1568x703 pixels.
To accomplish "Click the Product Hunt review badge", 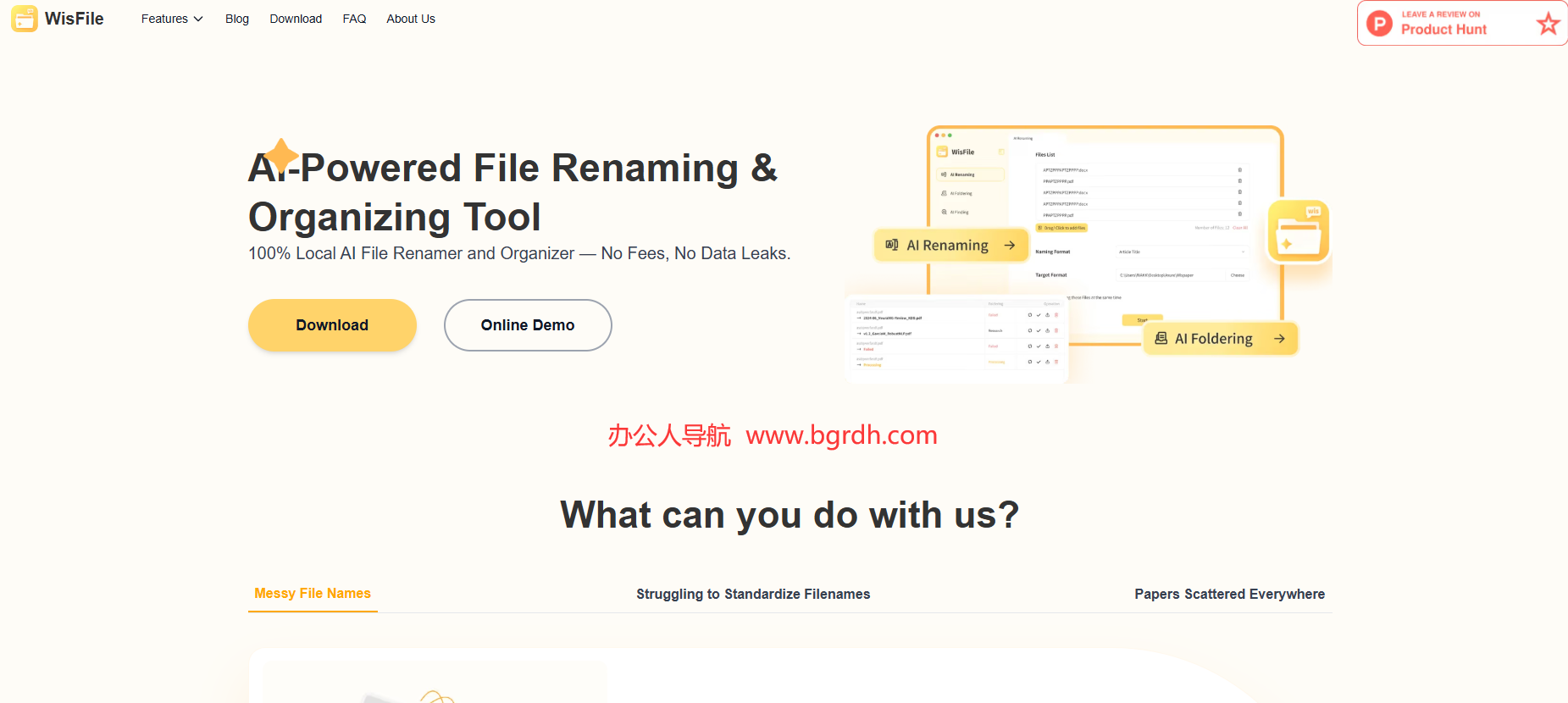I will pyautogui.click(x=1462, y=23).
